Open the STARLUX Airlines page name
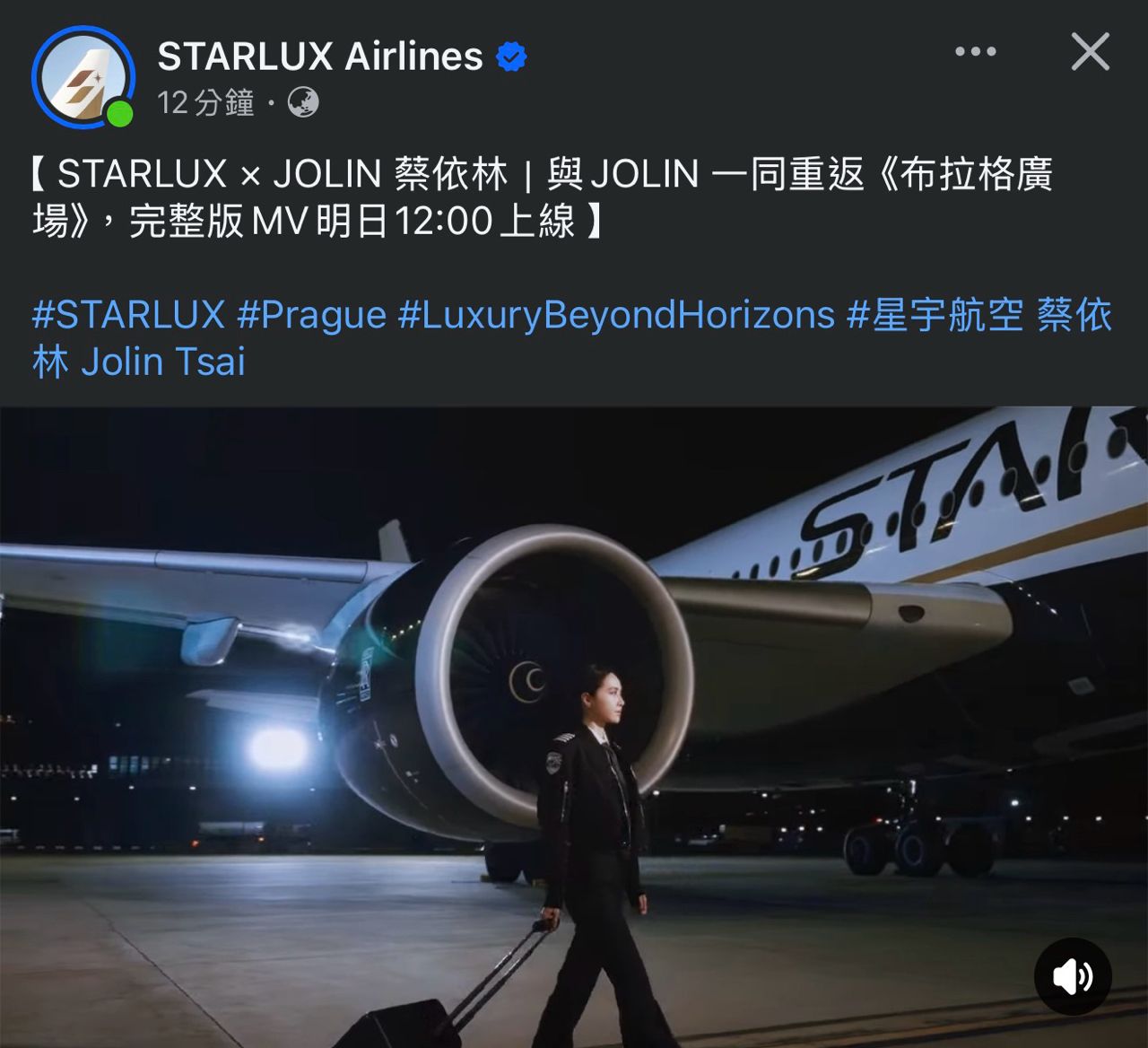 [320, 57]
